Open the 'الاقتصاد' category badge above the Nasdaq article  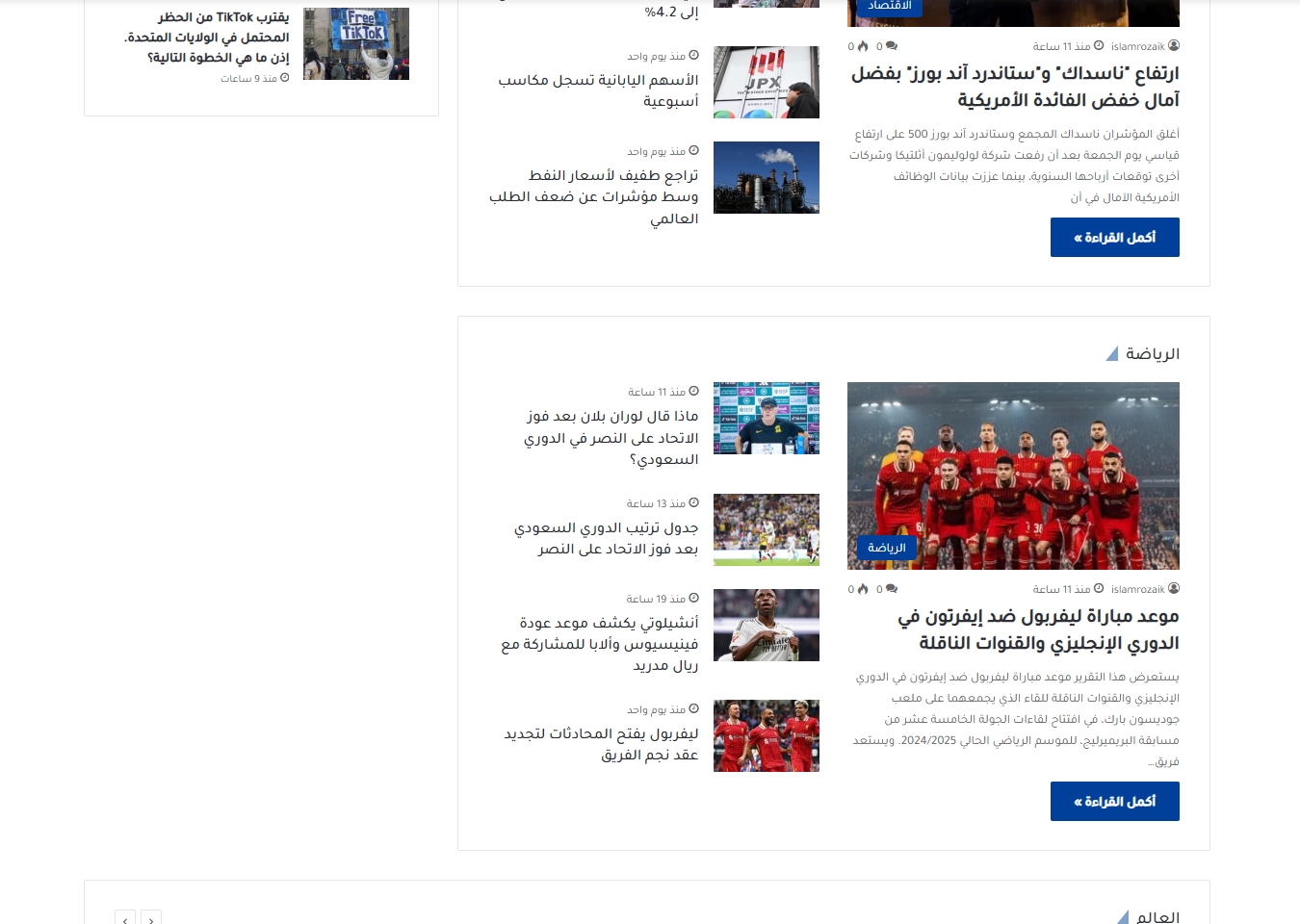click(890, 6)
